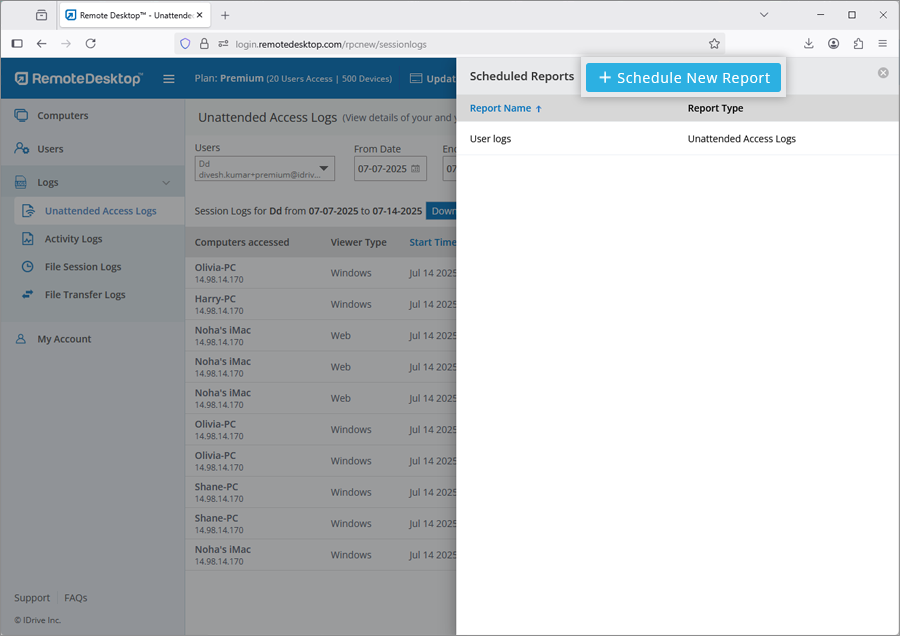Open the FAQs link
The image size is (900, 636).
coord(76,598)
